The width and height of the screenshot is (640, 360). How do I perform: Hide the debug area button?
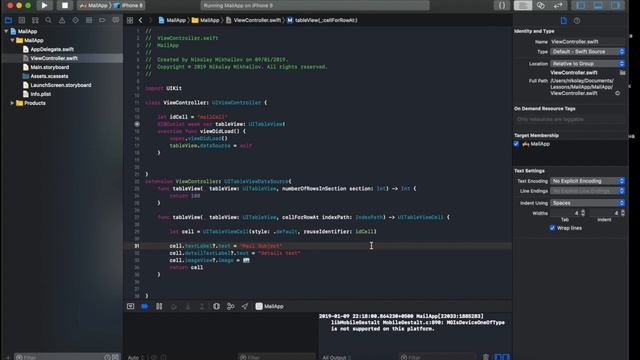[130, 307]
